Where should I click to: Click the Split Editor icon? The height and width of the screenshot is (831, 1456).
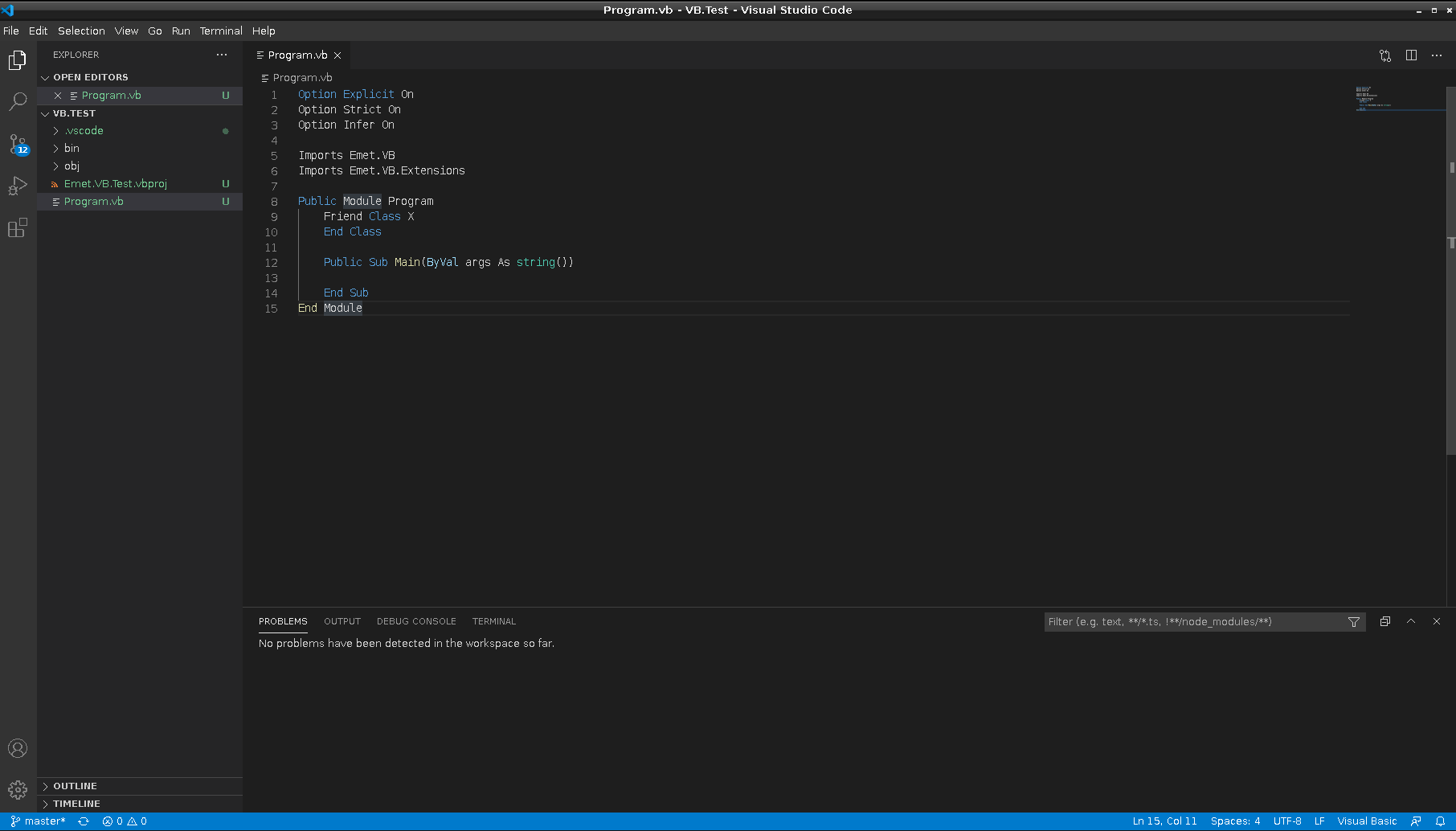coord(1412,55)
